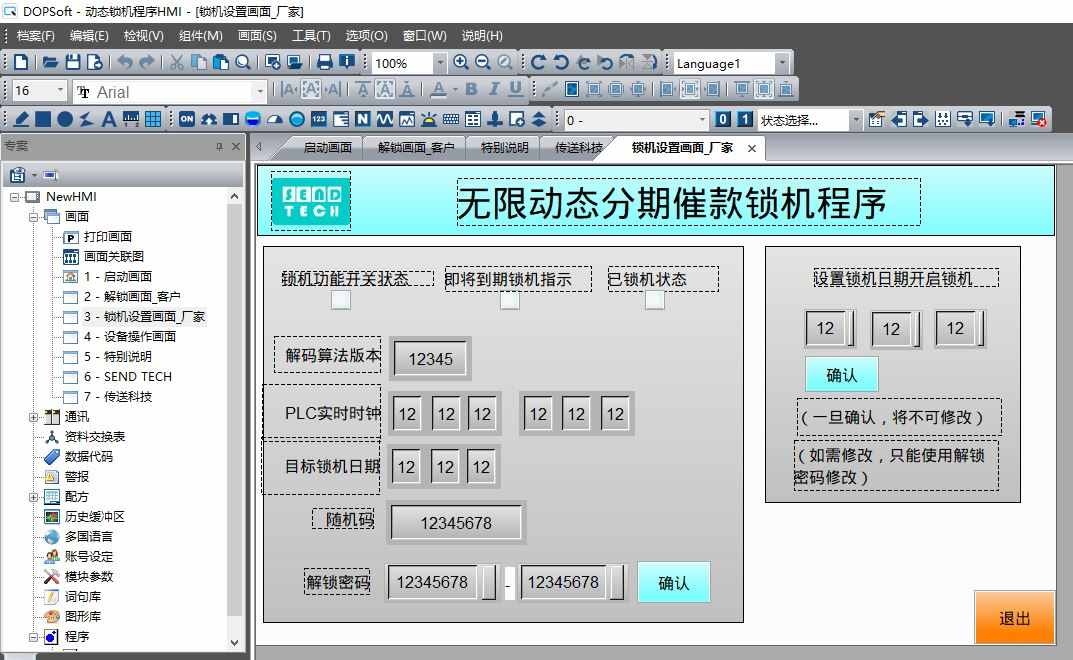
Task: Select the table grid tool
Action: (x=153, y=119)
